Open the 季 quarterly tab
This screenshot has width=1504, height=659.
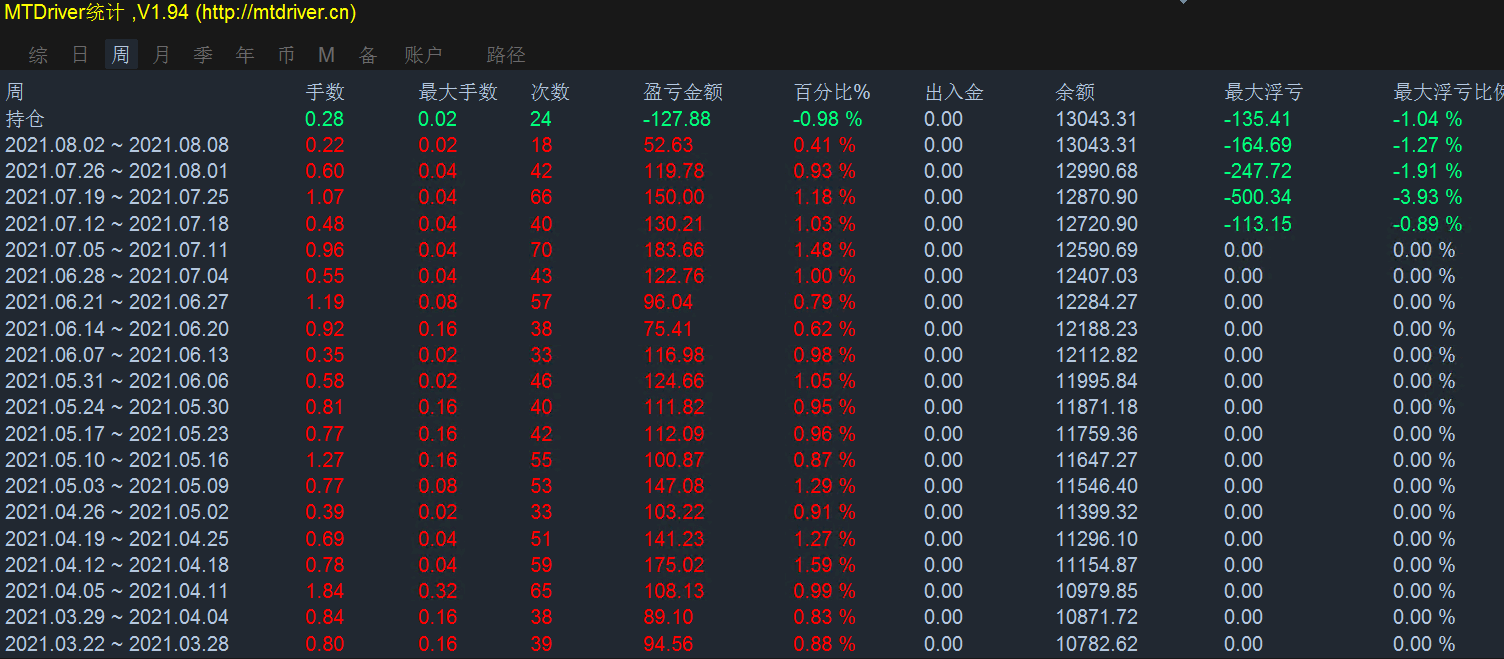click(203, 55)
